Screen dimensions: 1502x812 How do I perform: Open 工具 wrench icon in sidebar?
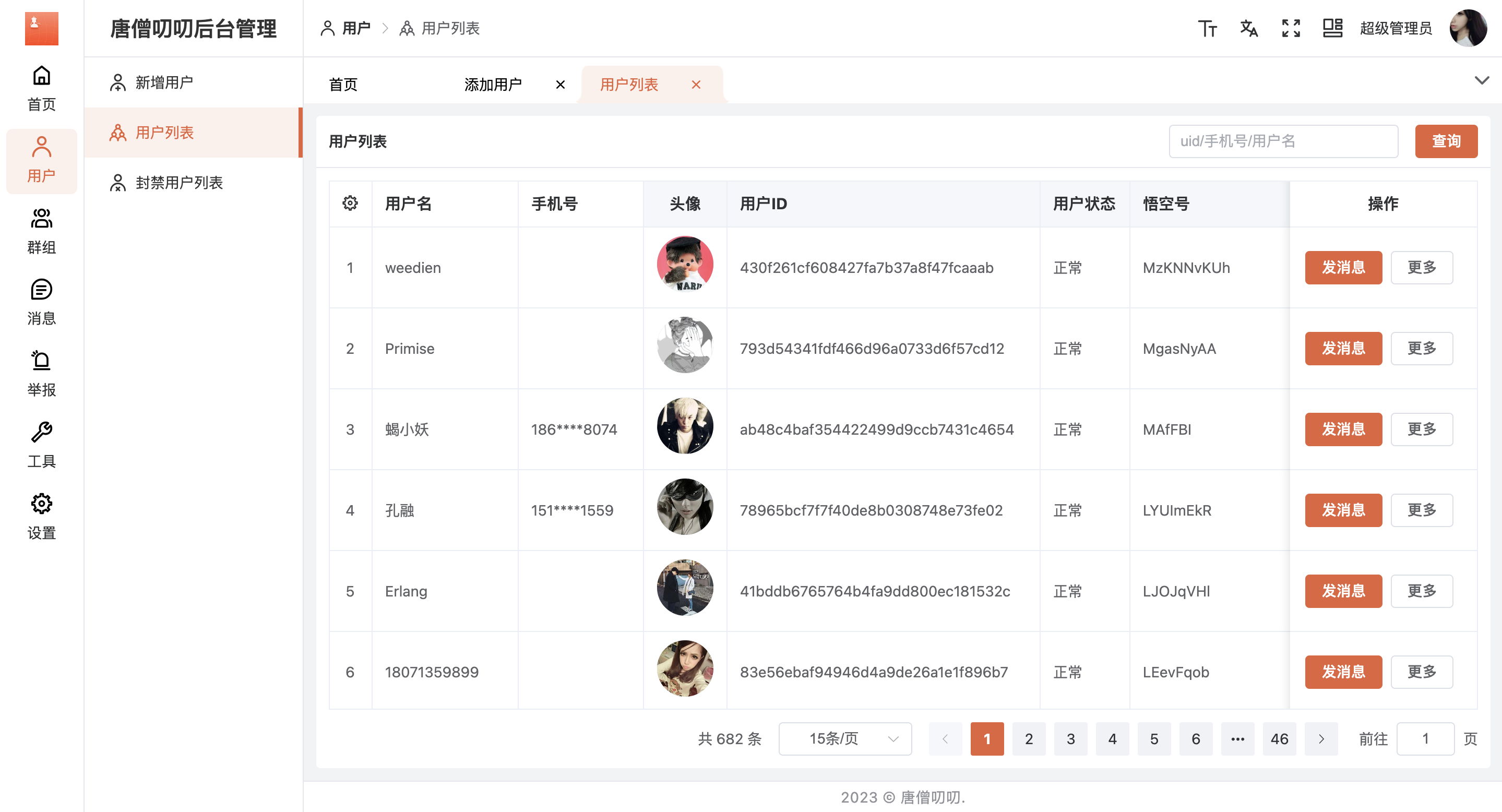[x=41, y=445]
